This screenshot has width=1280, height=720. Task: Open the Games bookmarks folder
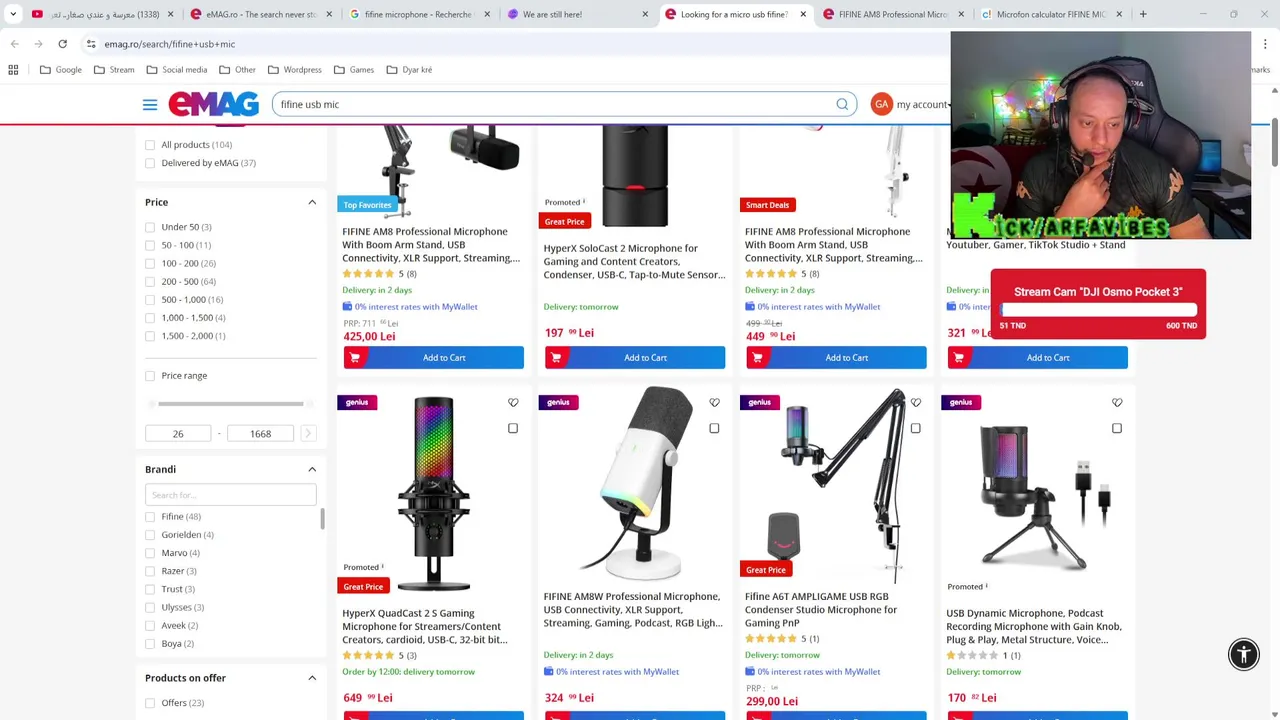pyautogui.click(x=353, y=70)
